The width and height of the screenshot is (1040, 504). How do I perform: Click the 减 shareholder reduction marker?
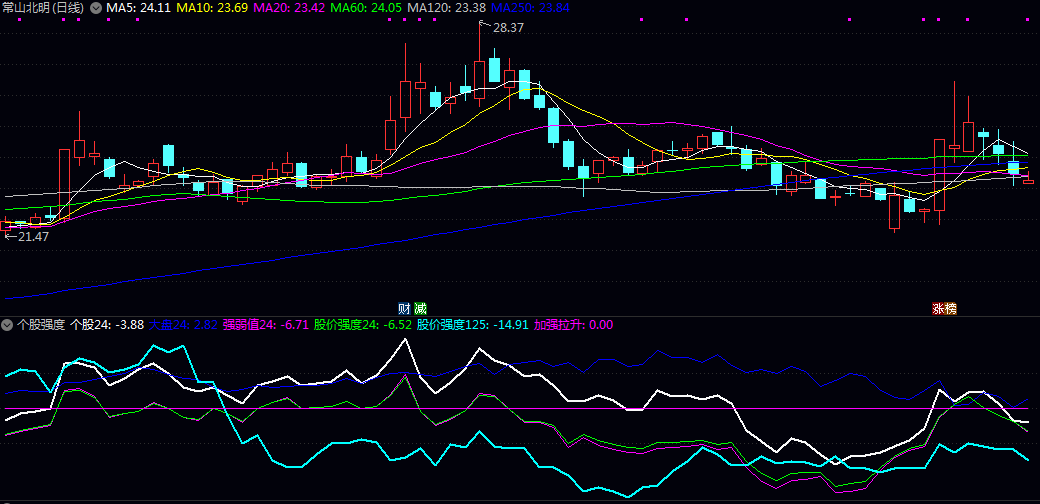pyautogui.click(x=421, y=308)
